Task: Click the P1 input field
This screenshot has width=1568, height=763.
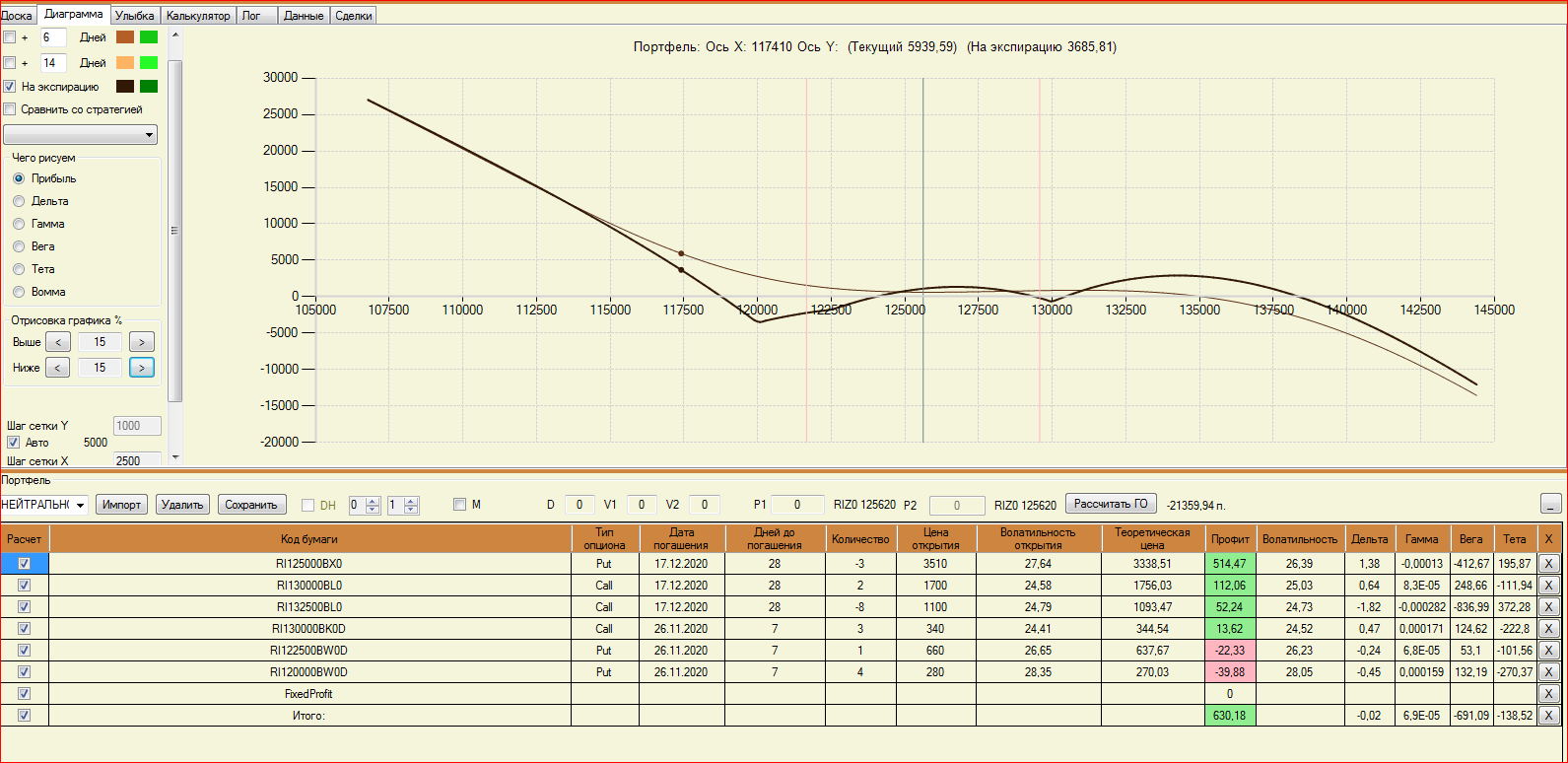Action: click(x=797, y=505)
